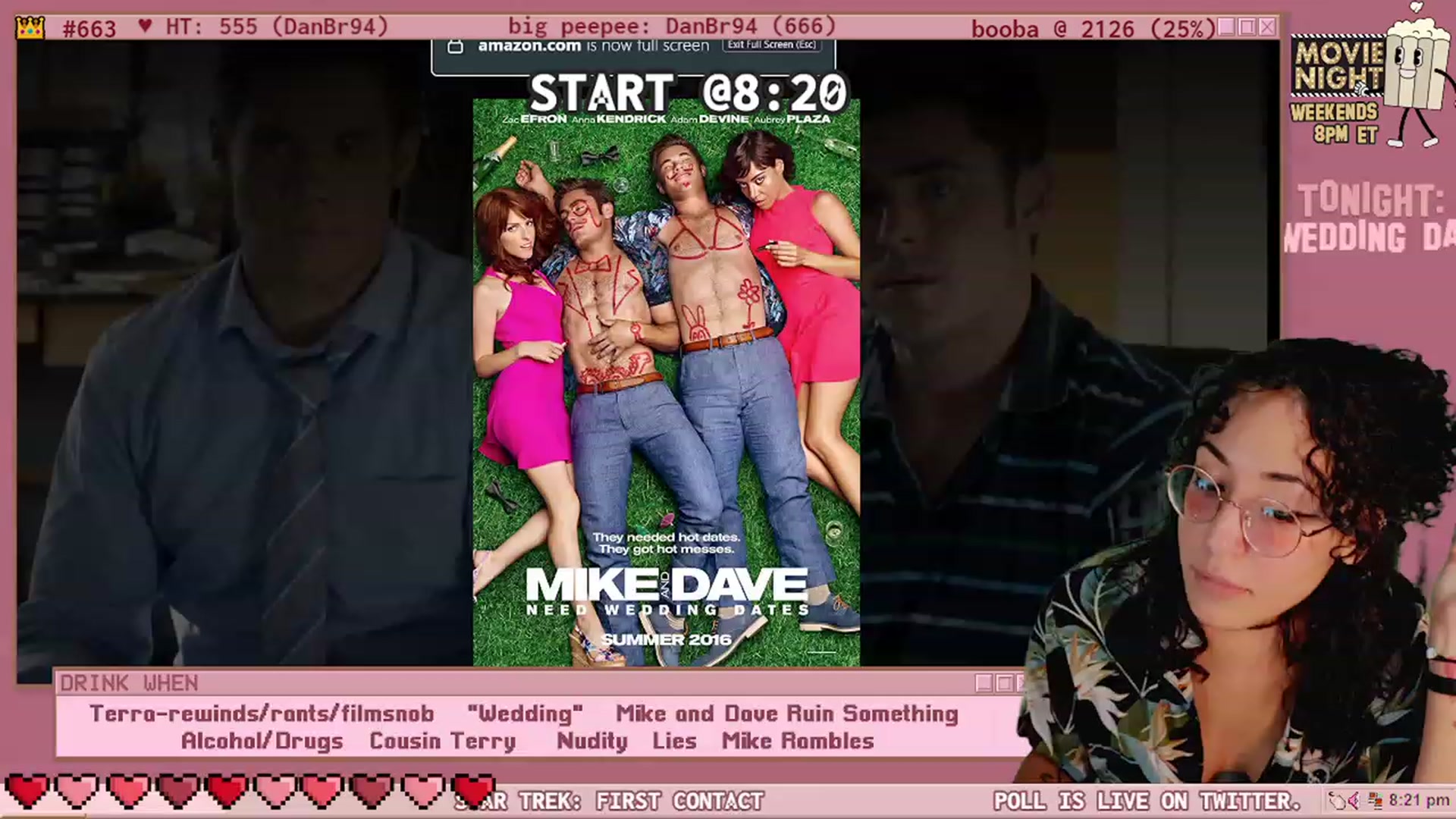The width and height of the screenshot is (1456, 819).
Task: Click the "Mike Rambles" drink rule
Action: coord(798,741)
